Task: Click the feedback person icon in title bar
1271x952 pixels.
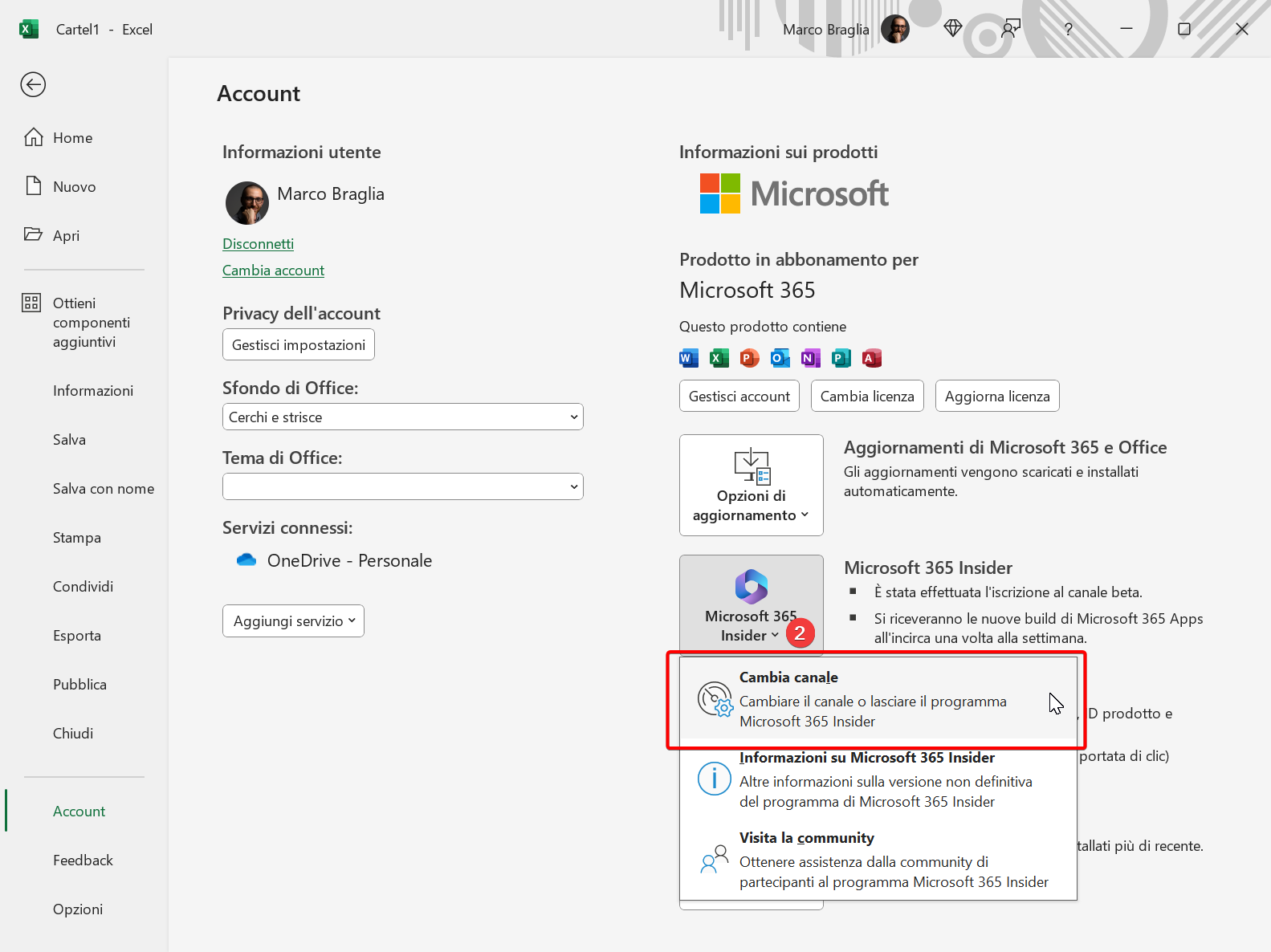Action: tap(1010, 28)
